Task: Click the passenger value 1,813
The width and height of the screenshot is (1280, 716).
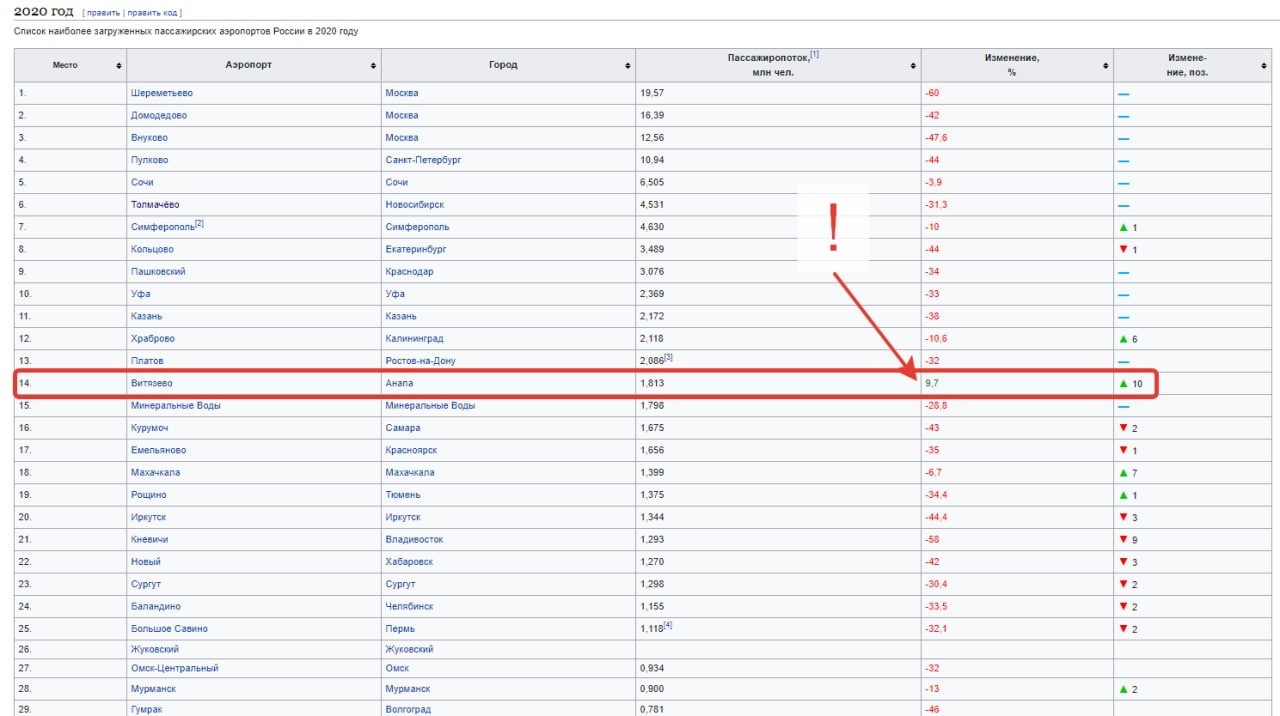Action: click(x=652, y=383)
